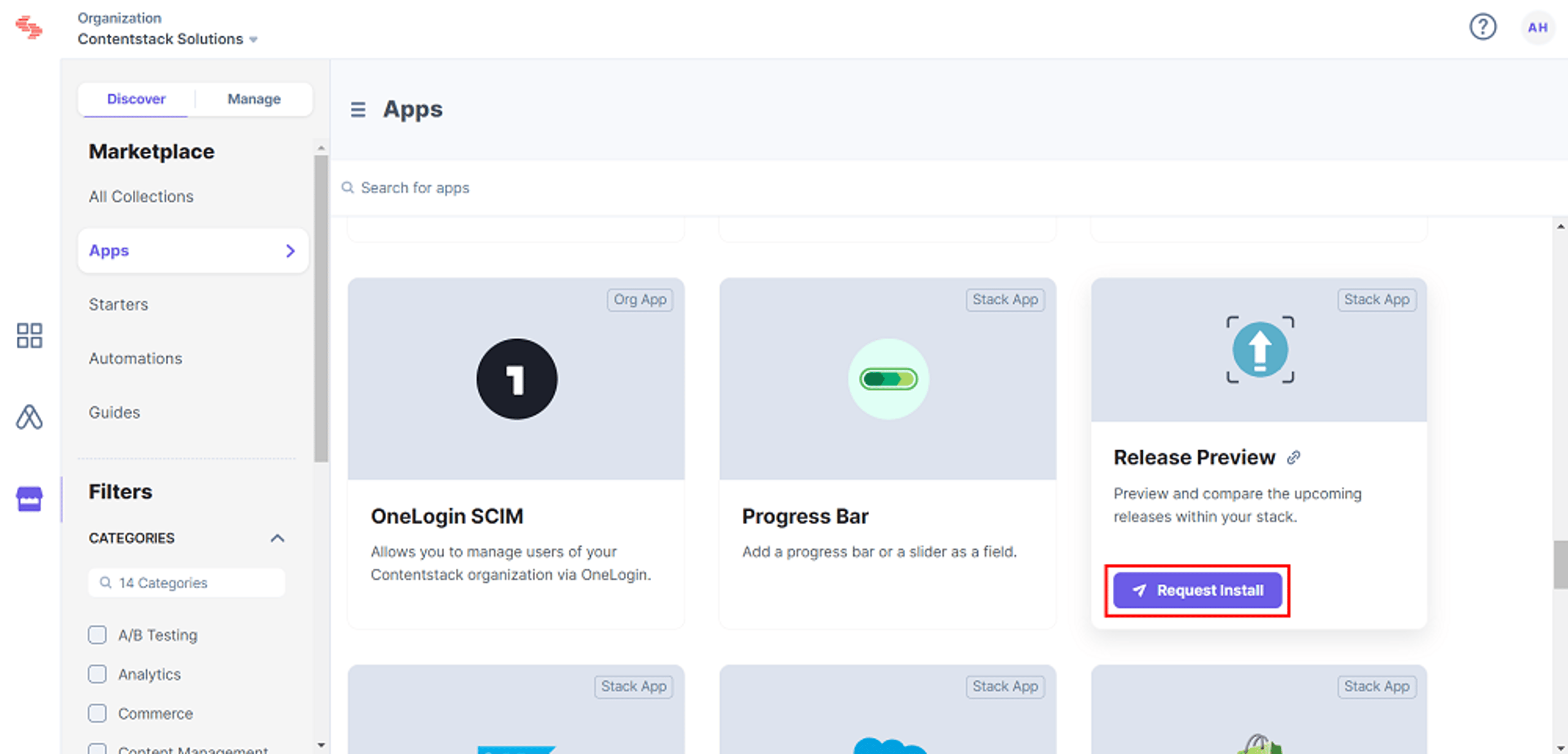Click the Stack App badge above Shopify logo

(1376, 687)
